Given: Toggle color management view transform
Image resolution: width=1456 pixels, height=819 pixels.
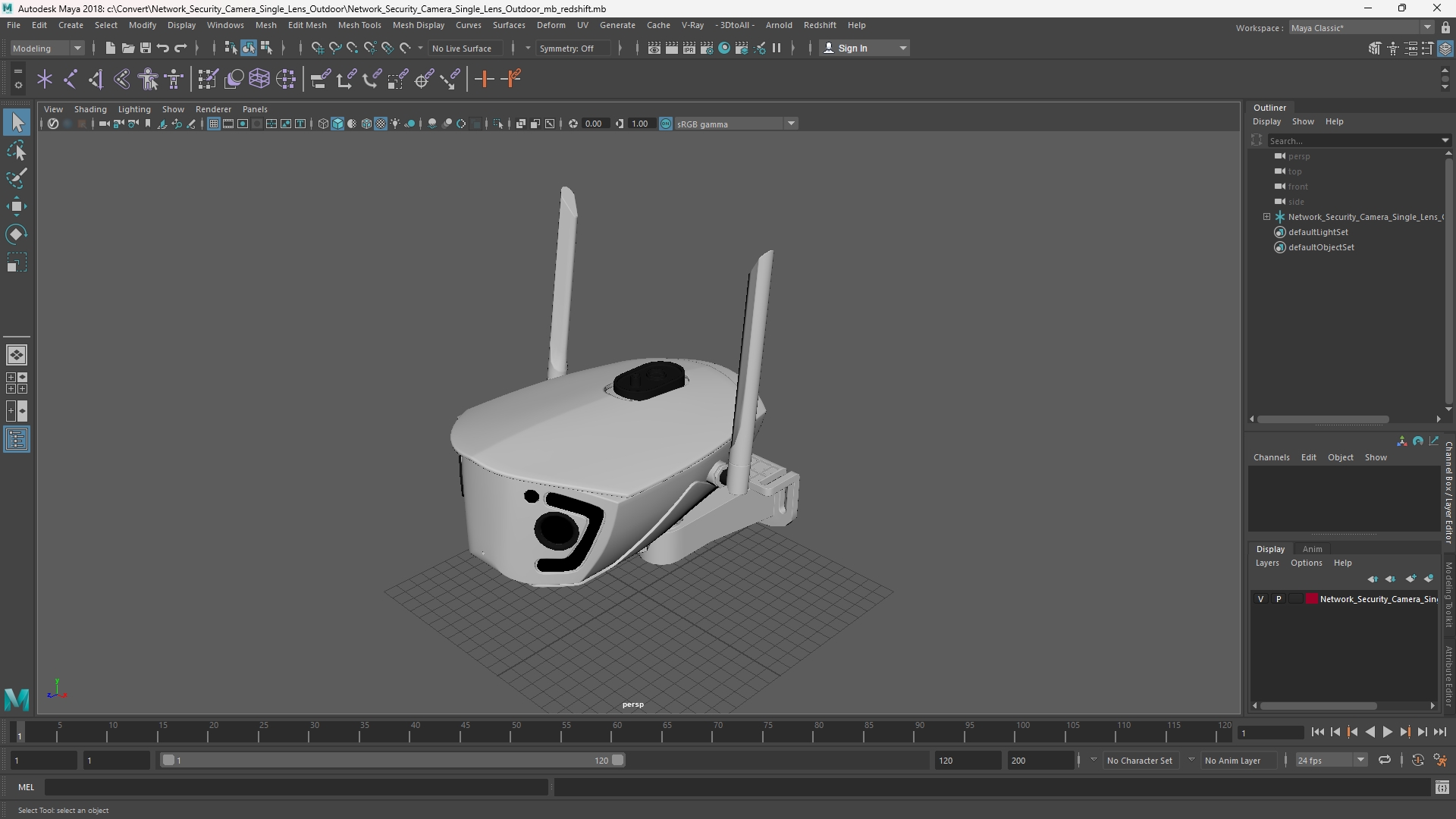Looking at the screenshot, I should [x=666, y=124].
